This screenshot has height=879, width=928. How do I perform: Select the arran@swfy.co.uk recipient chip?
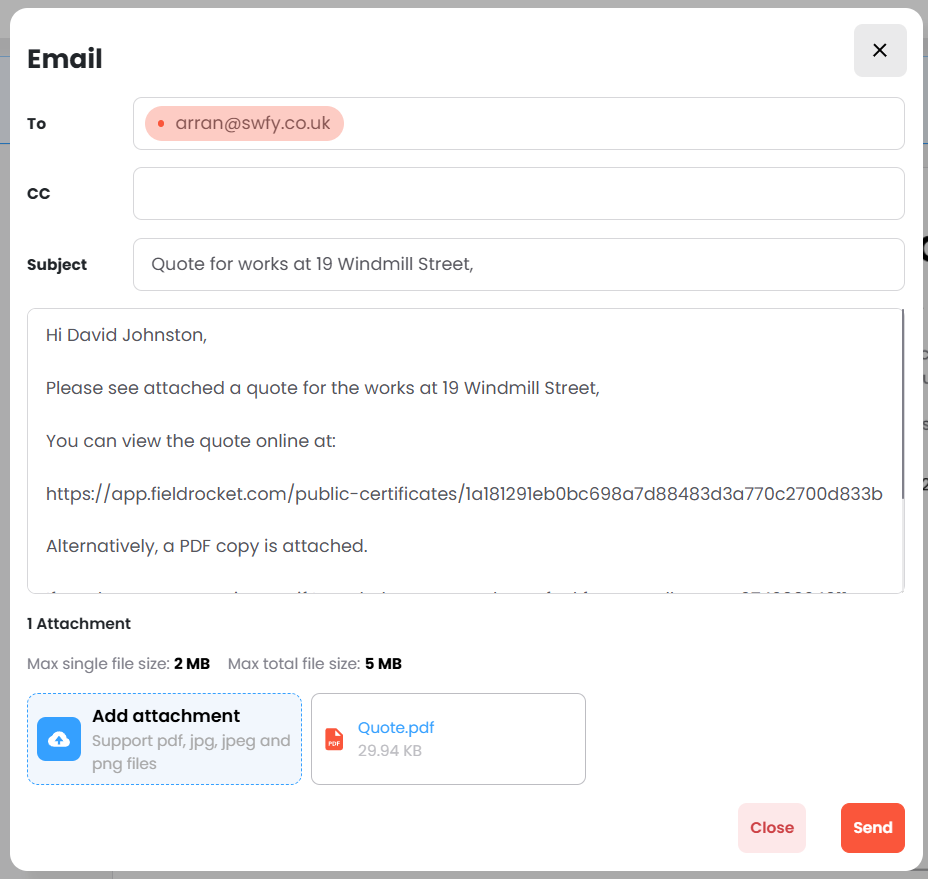pyautogui.click(x=244, y=123)
